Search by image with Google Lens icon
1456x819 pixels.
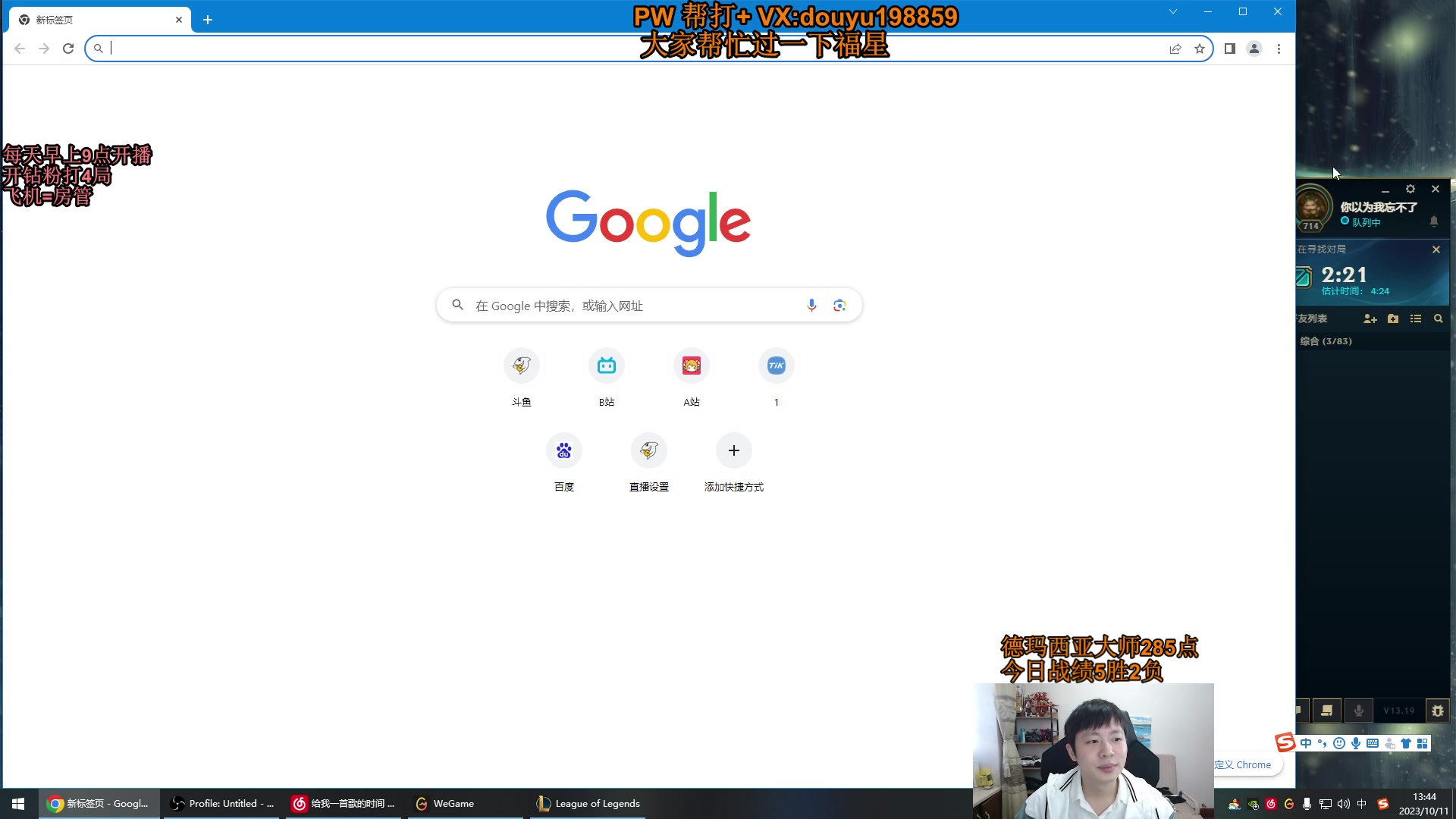[839, 305]
